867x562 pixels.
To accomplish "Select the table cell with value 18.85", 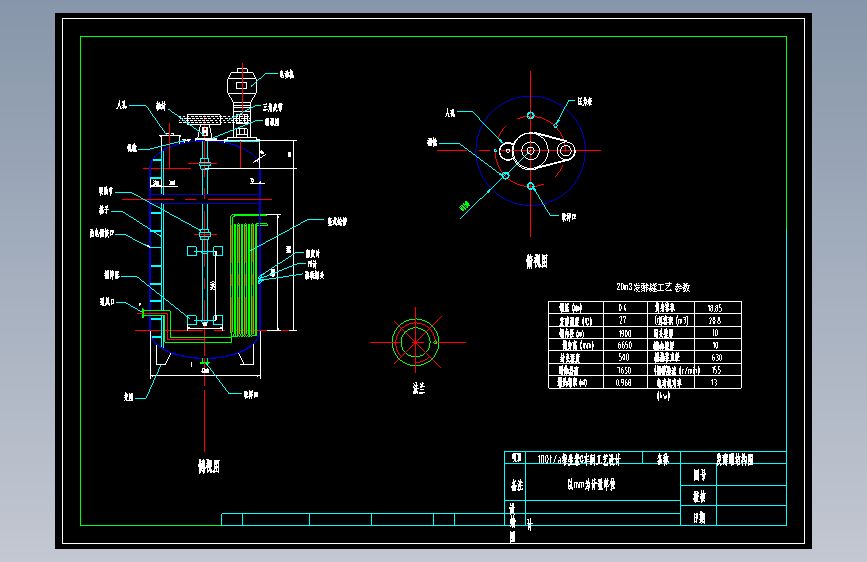I will coord(718,308).
